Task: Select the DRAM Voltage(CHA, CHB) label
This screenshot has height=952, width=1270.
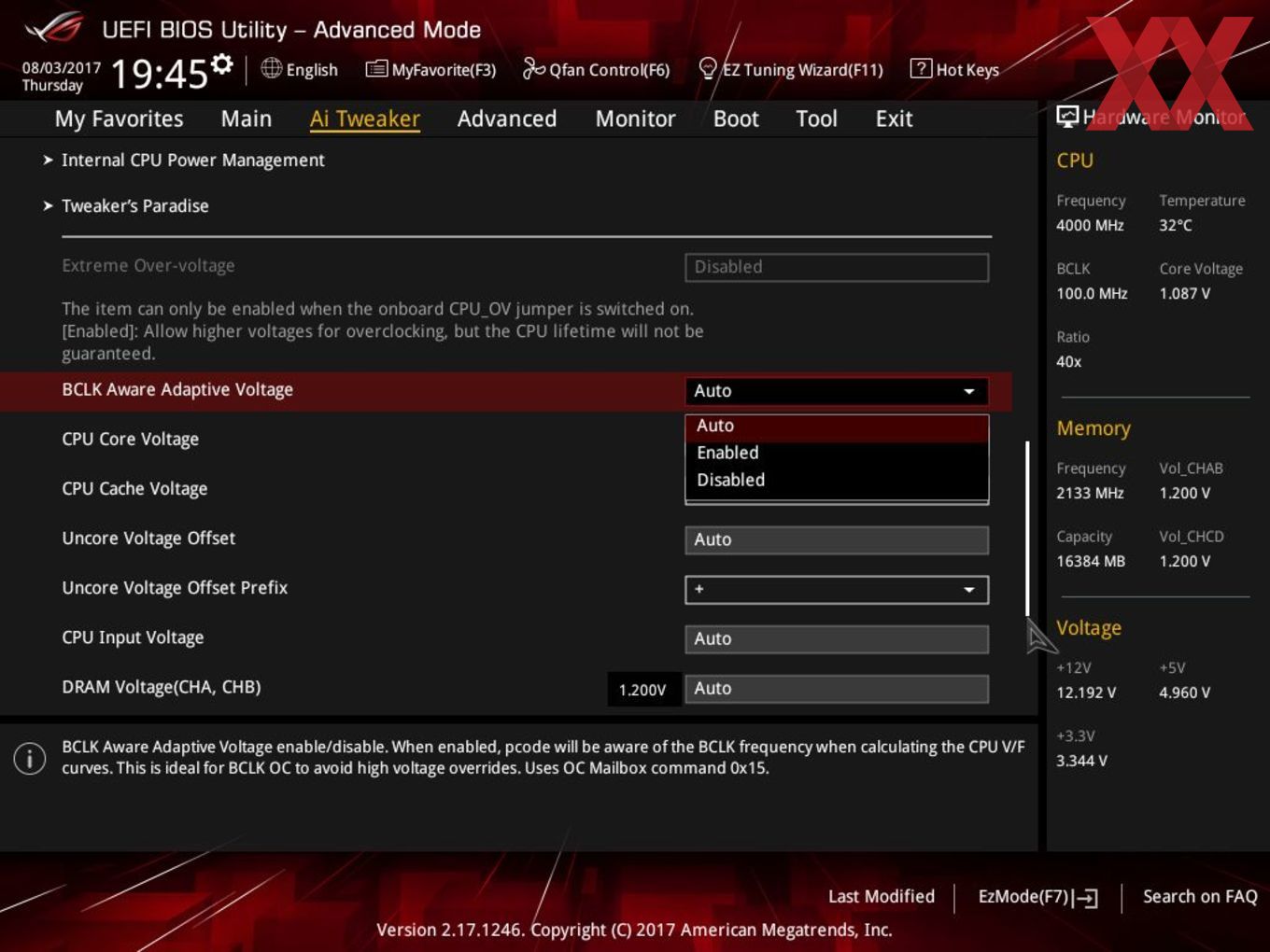Action: coord(162,687)
